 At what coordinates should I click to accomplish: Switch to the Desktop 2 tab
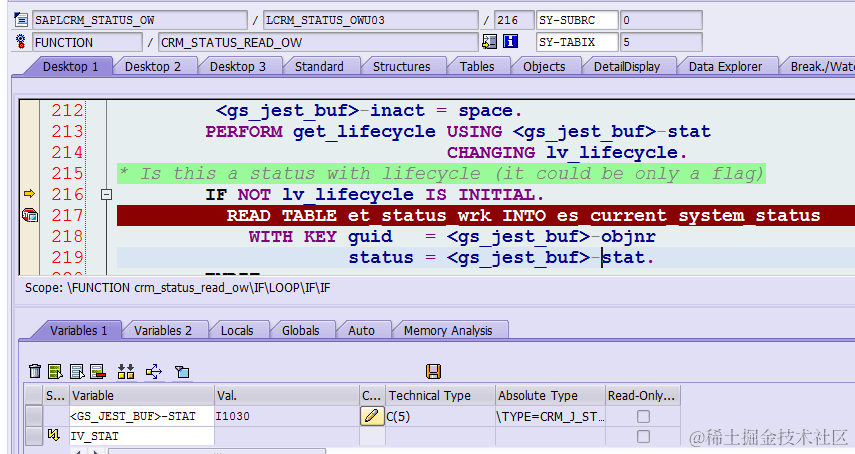point(153,66)
